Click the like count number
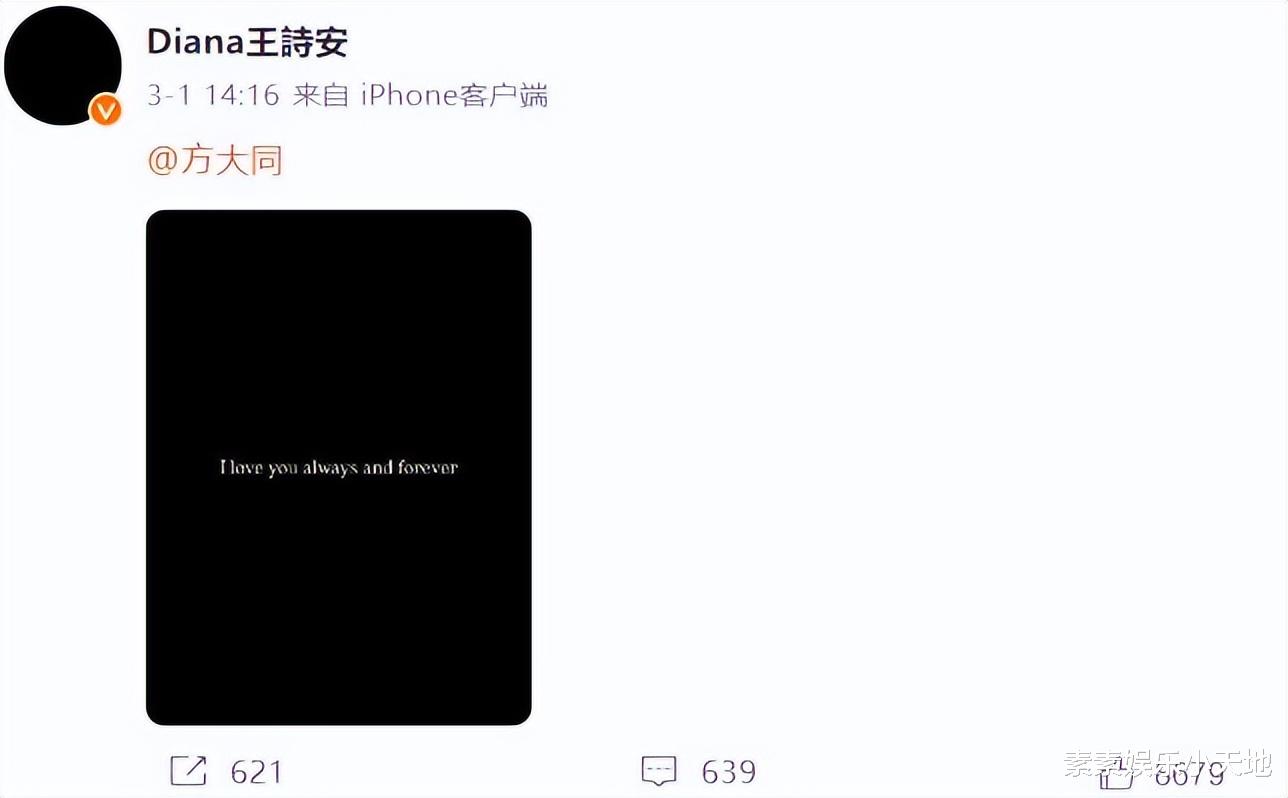Viewport: 1288px width, 798px height. click(1188, 774)
